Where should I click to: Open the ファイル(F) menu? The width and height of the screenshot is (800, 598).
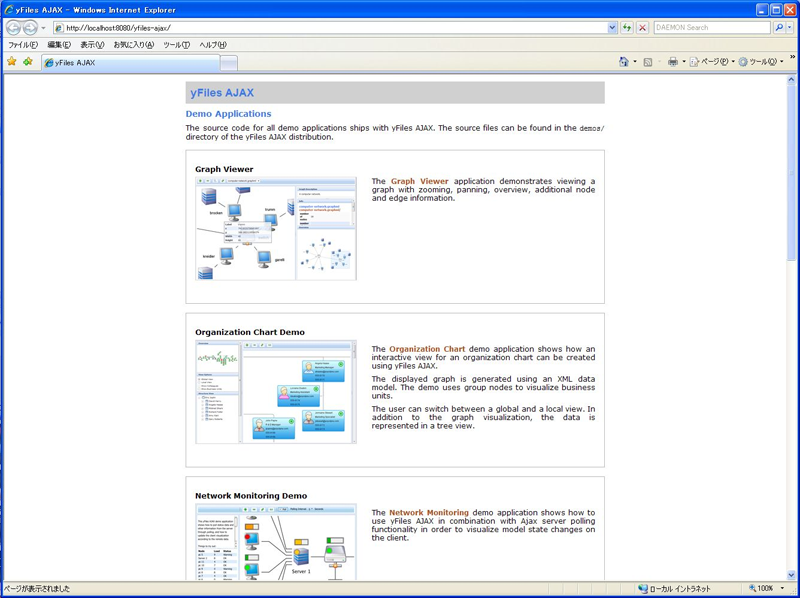[23, 45]
